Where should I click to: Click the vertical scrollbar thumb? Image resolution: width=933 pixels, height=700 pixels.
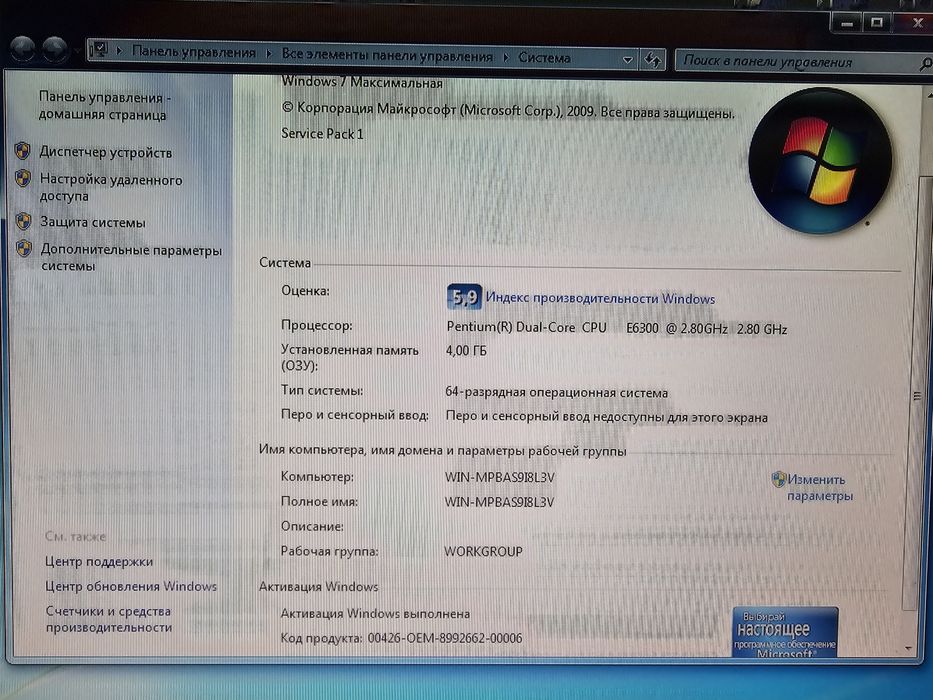[x=916, y=393]
